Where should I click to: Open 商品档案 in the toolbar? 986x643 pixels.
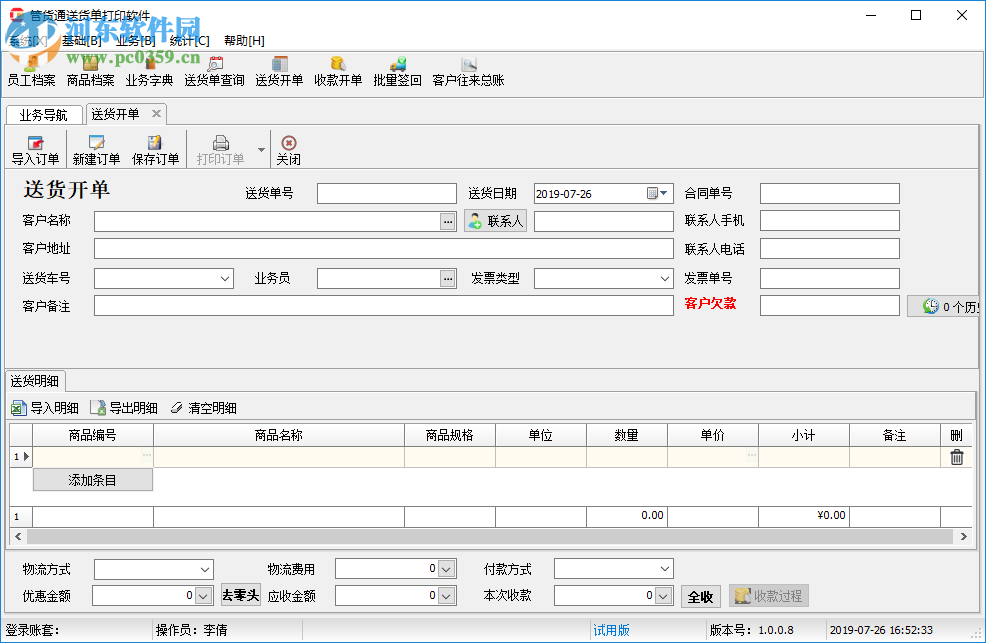coord(91,72)
